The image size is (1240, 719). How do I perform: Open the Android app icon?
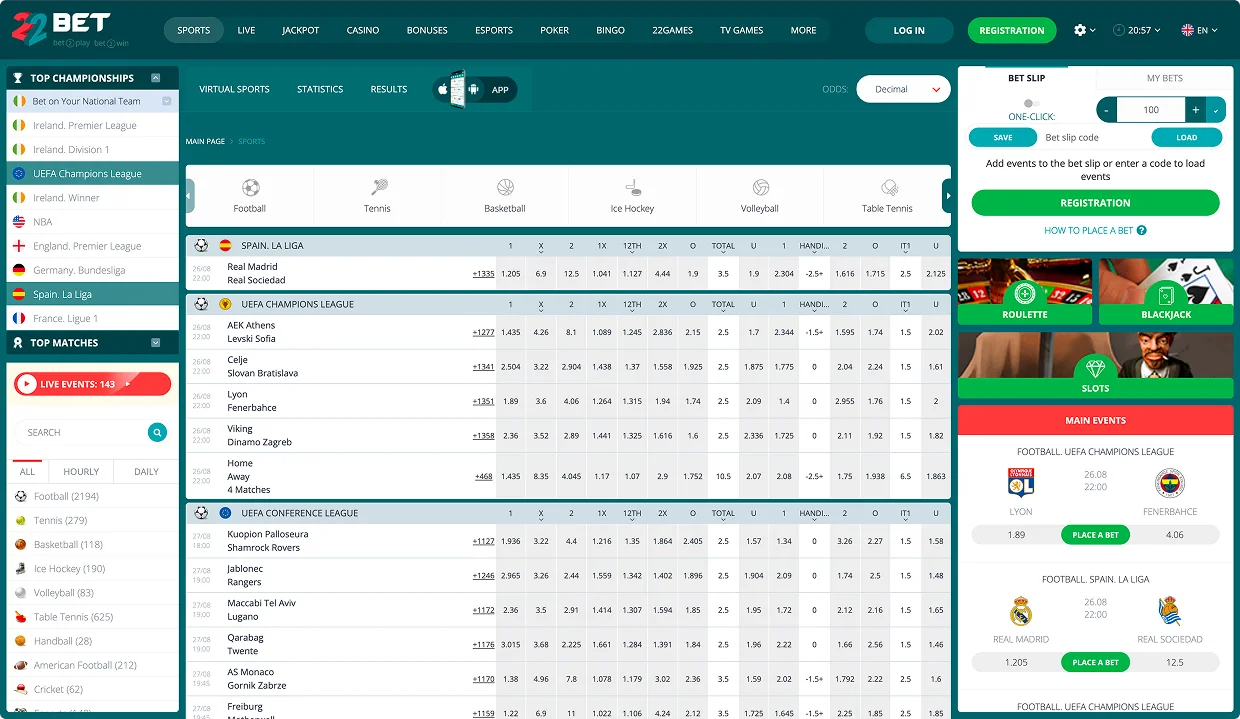474,90
